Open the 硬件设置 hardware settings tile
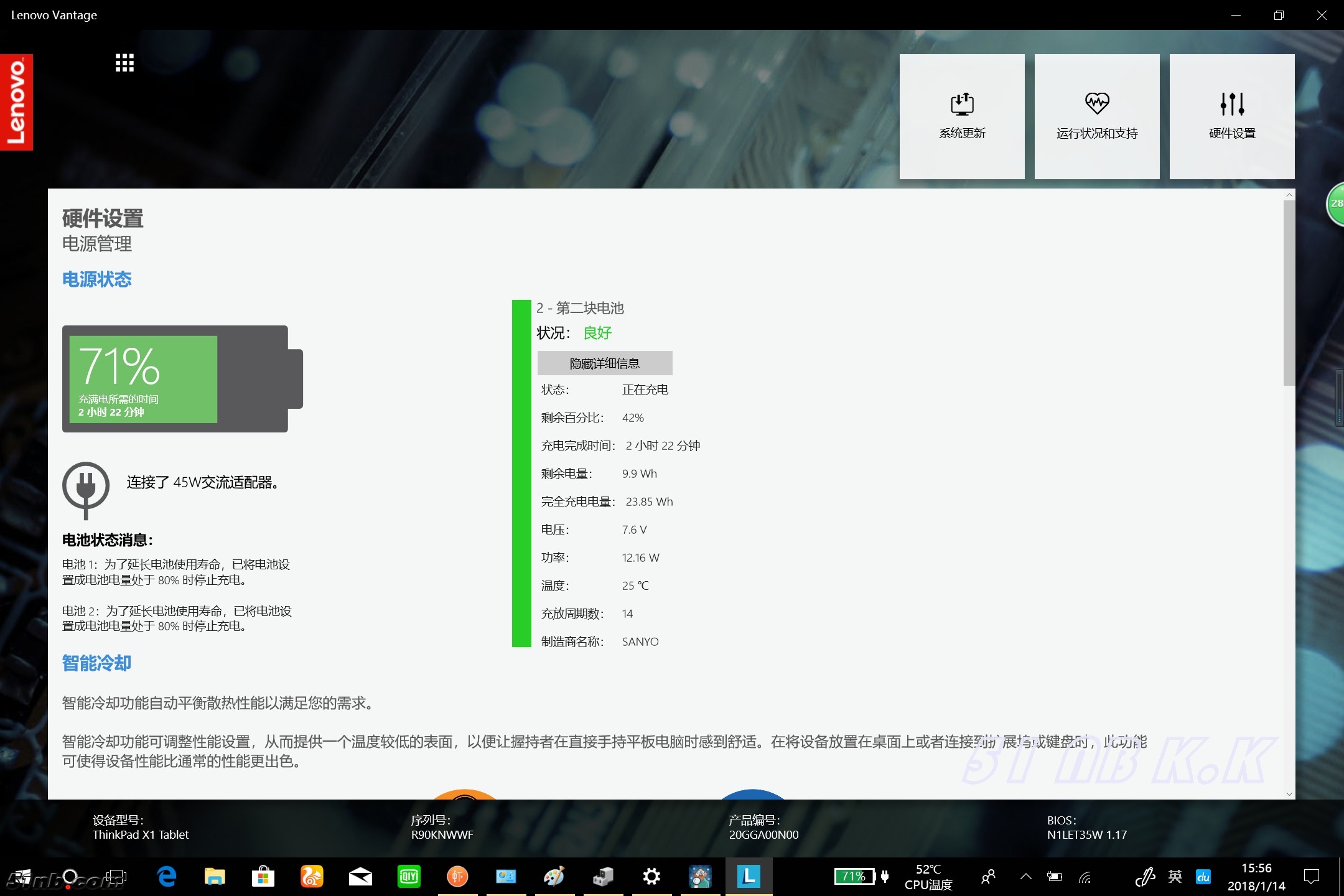Screen dimensions: 1344x896 [x=1232, y=116]
